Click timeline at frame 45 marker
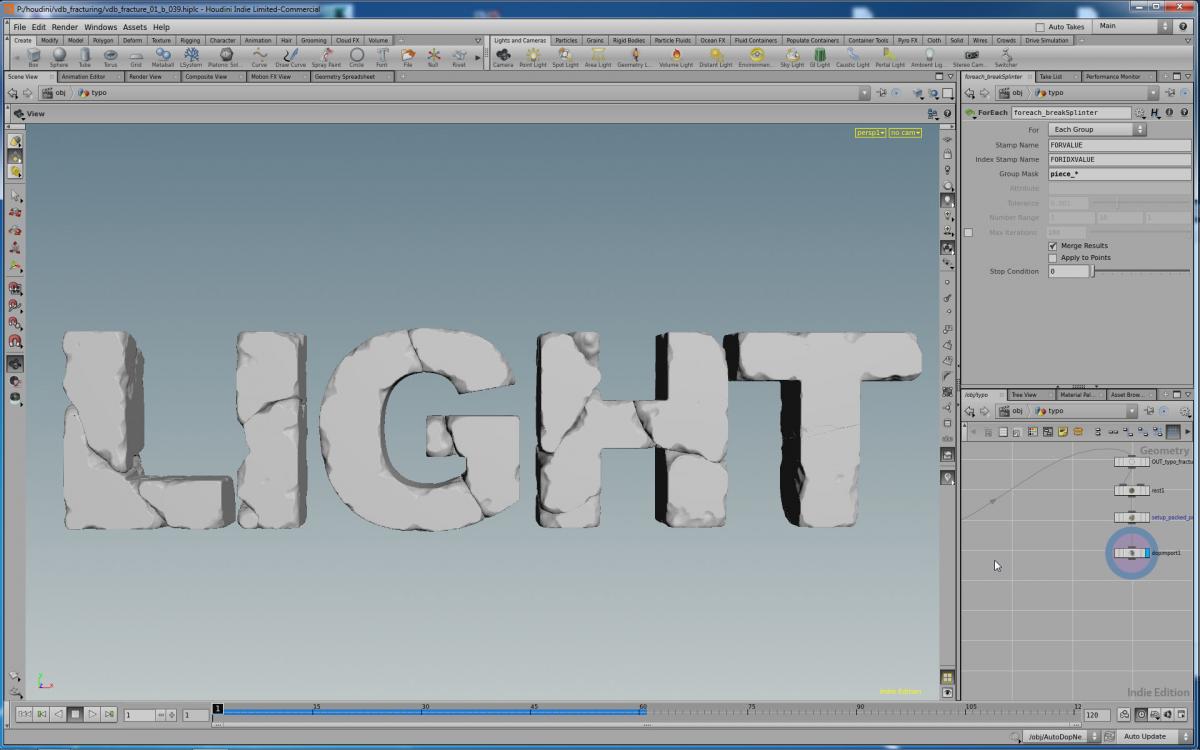 (x=534, y=711)
